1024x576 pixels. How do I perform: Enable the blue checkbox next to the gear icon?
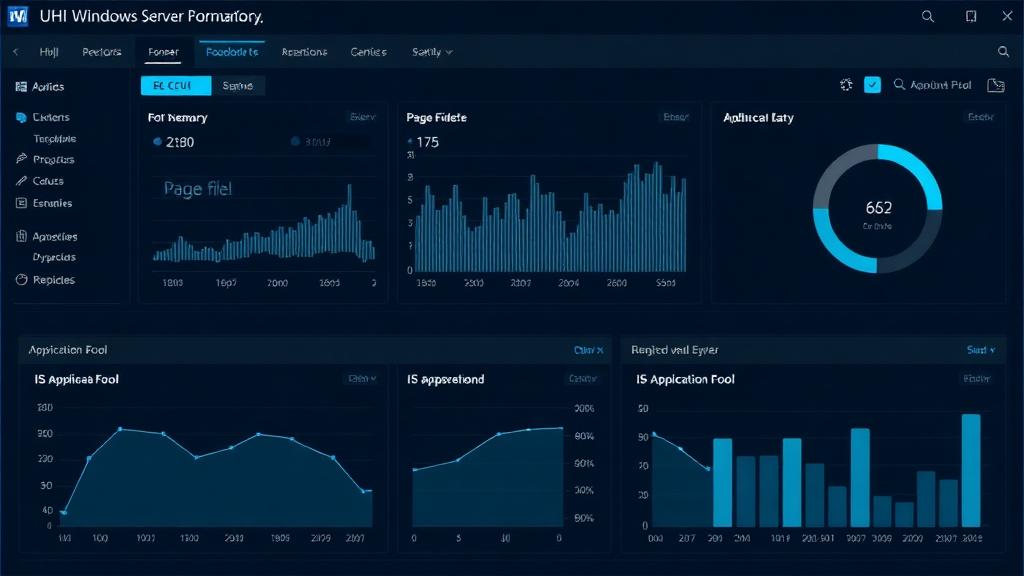coord(872,84)
